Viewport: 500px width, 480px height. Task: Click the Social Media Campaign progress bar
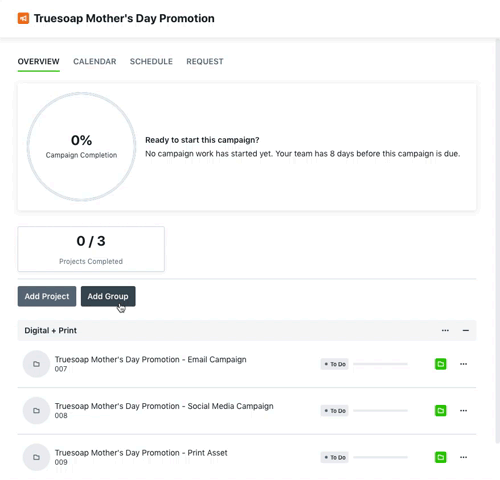coord(380,411)
